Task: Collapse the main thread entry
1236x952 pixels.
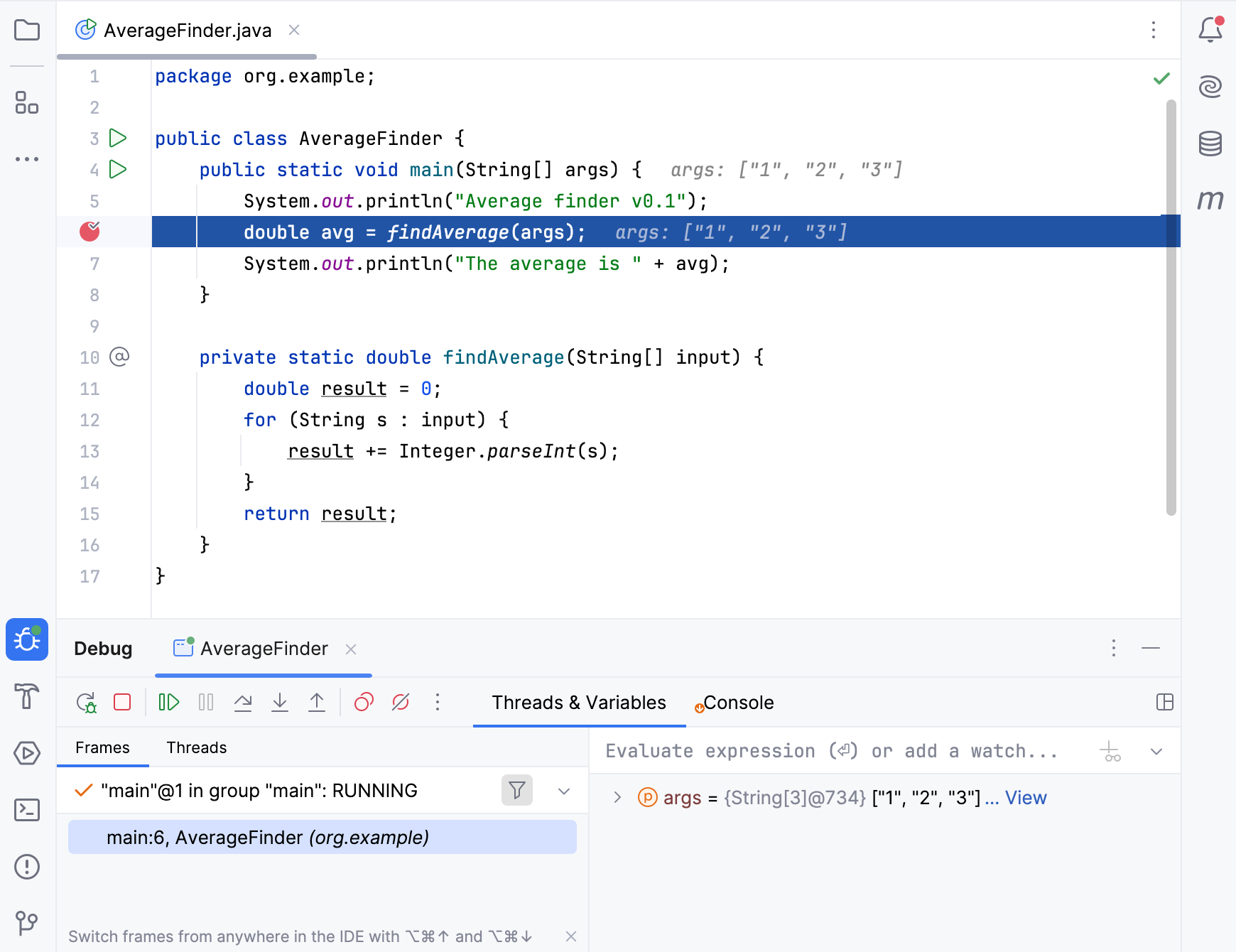Action: click(565, 790)
